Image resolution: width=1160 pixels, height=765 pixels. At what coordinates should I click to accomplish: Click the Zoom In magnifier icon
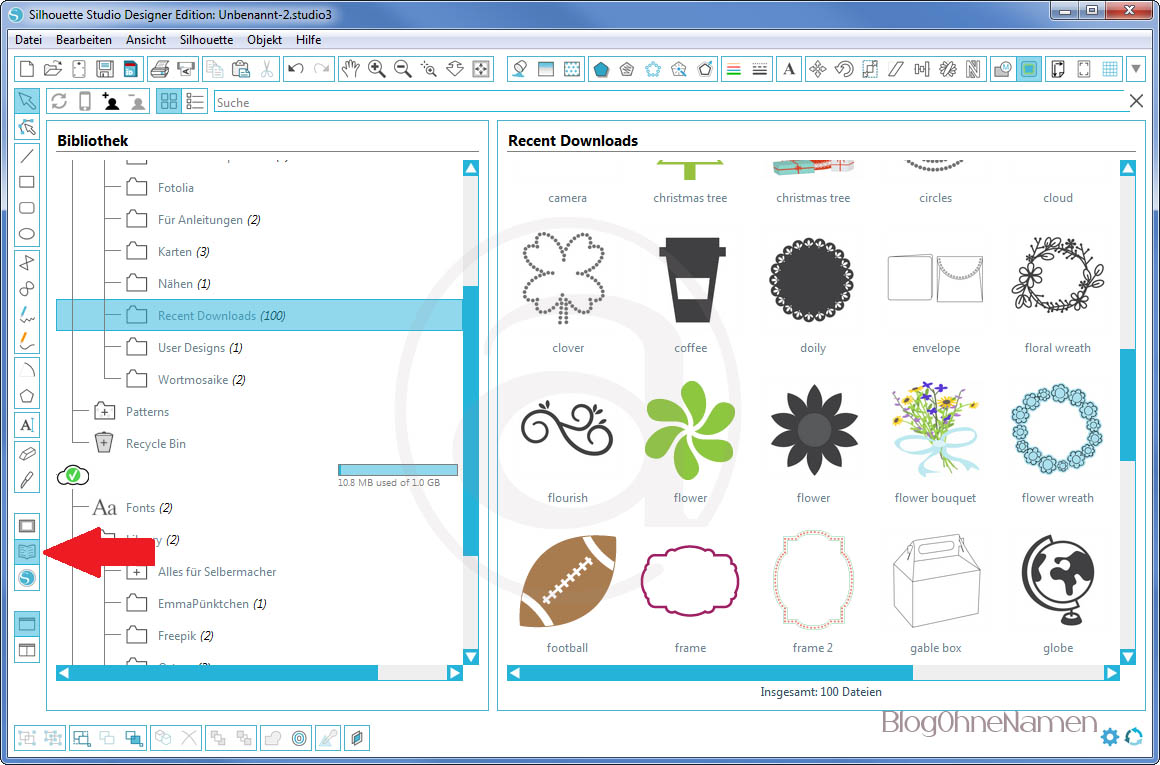click(x=377, y=69)
